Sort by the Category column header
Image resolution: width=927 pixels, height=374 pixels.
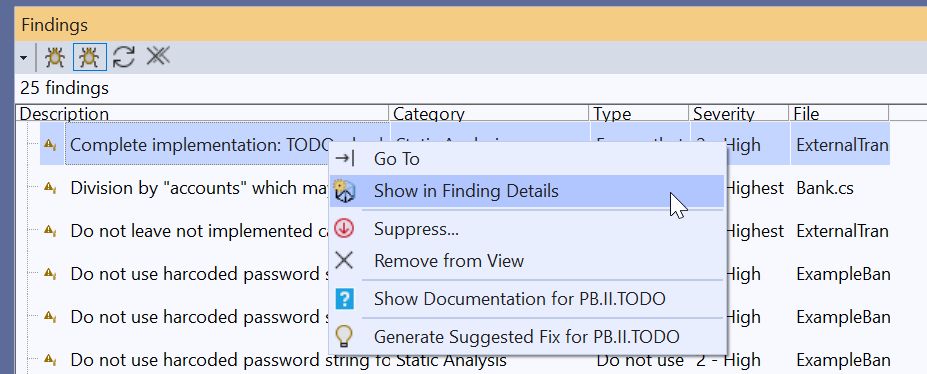tap(489, 113)
